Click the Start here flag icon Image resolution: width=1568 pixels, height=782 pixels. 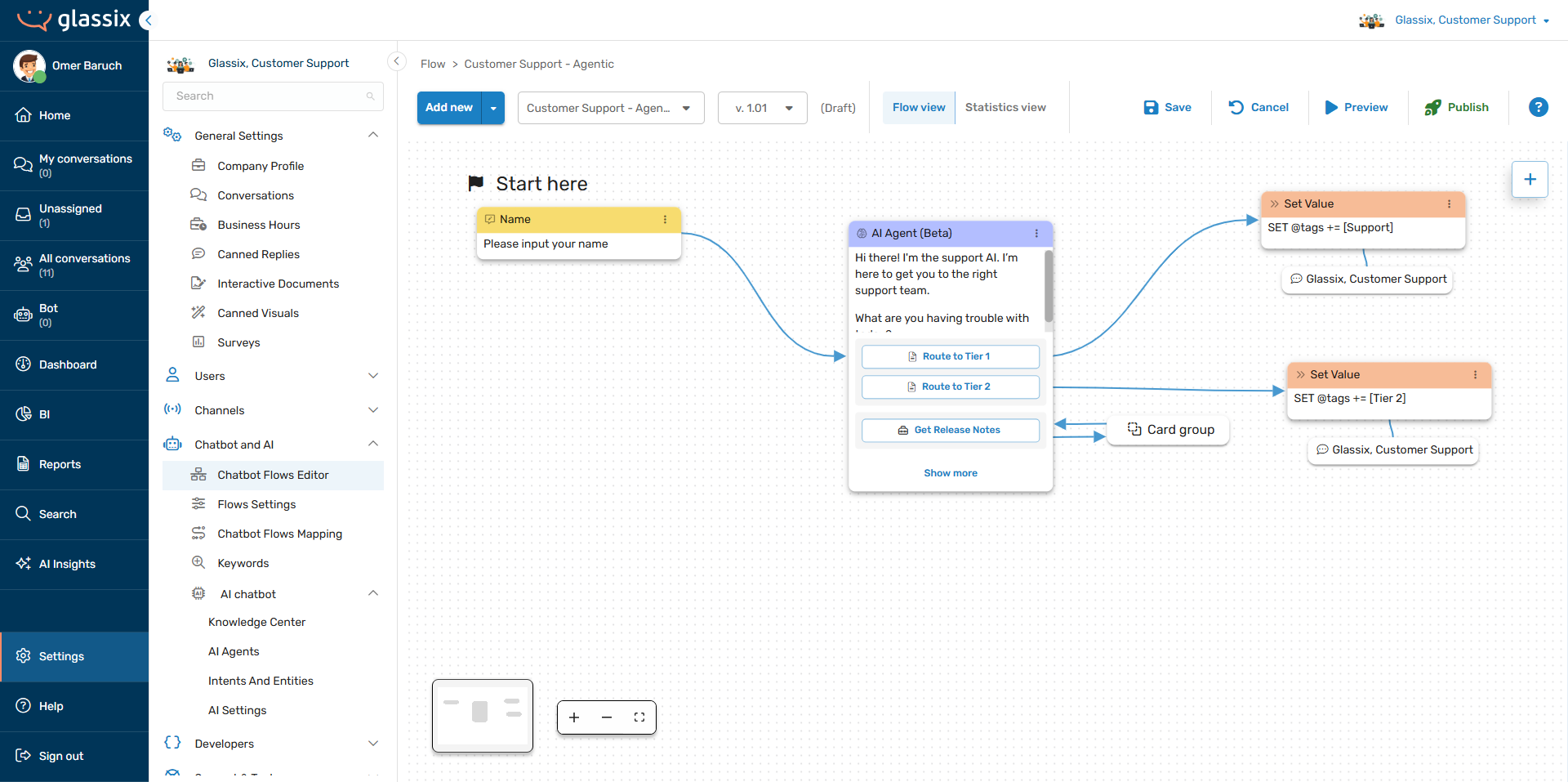(475, 183)
